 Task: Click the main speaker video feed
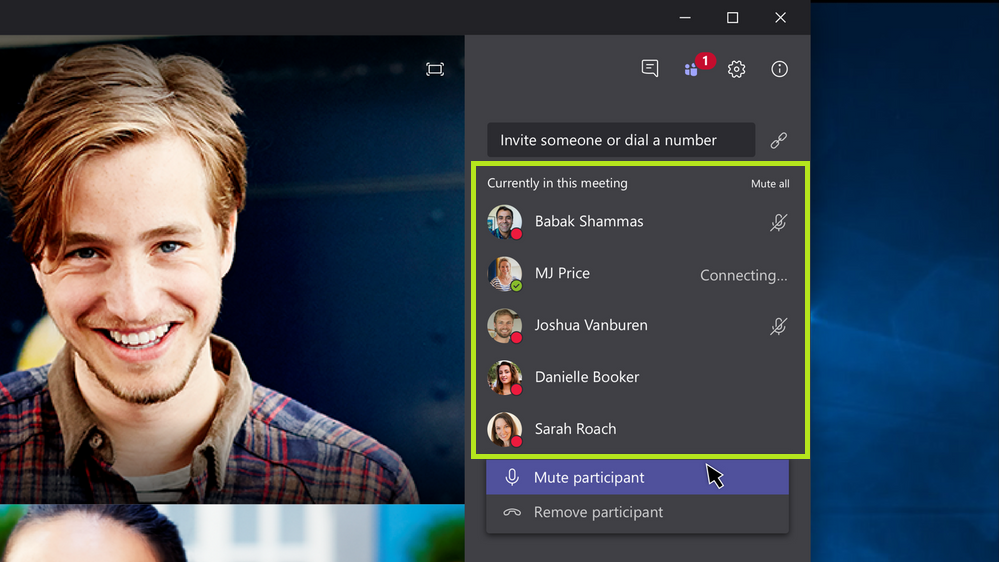pyautogui.click(x=232, y=269)
